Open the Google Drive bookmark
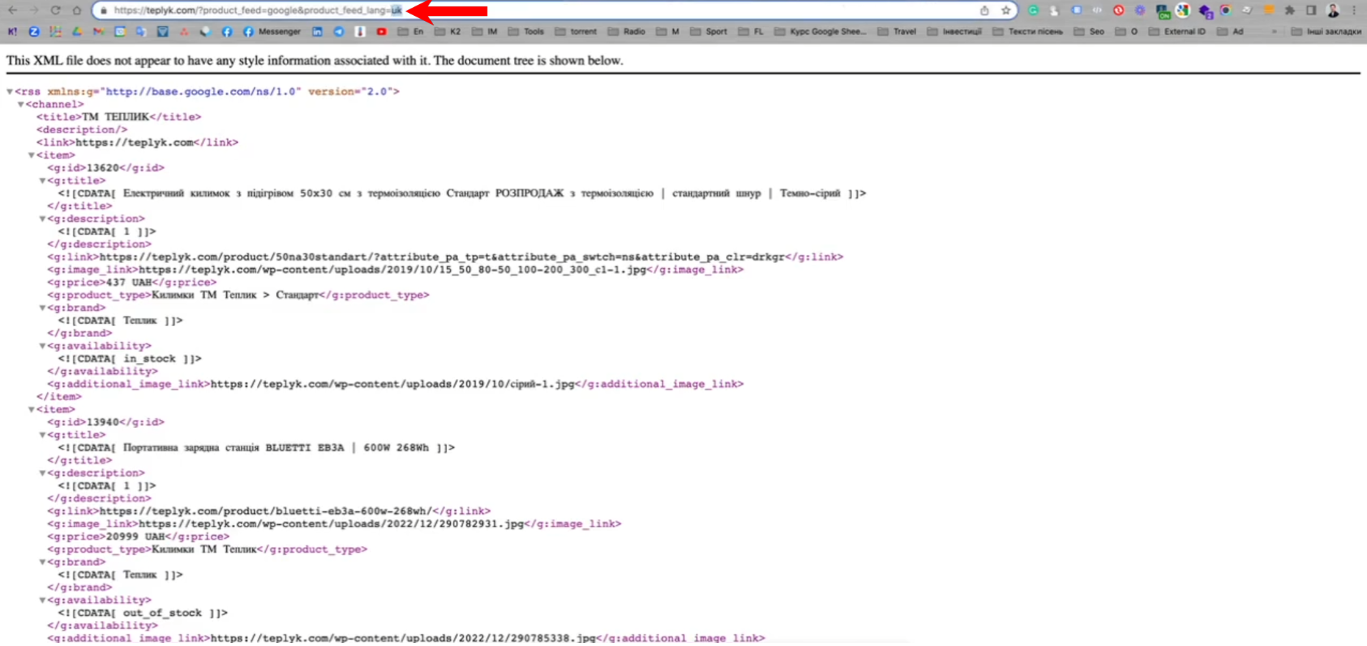The height and width of the screenshot is (646, 1367). [76, 32]
